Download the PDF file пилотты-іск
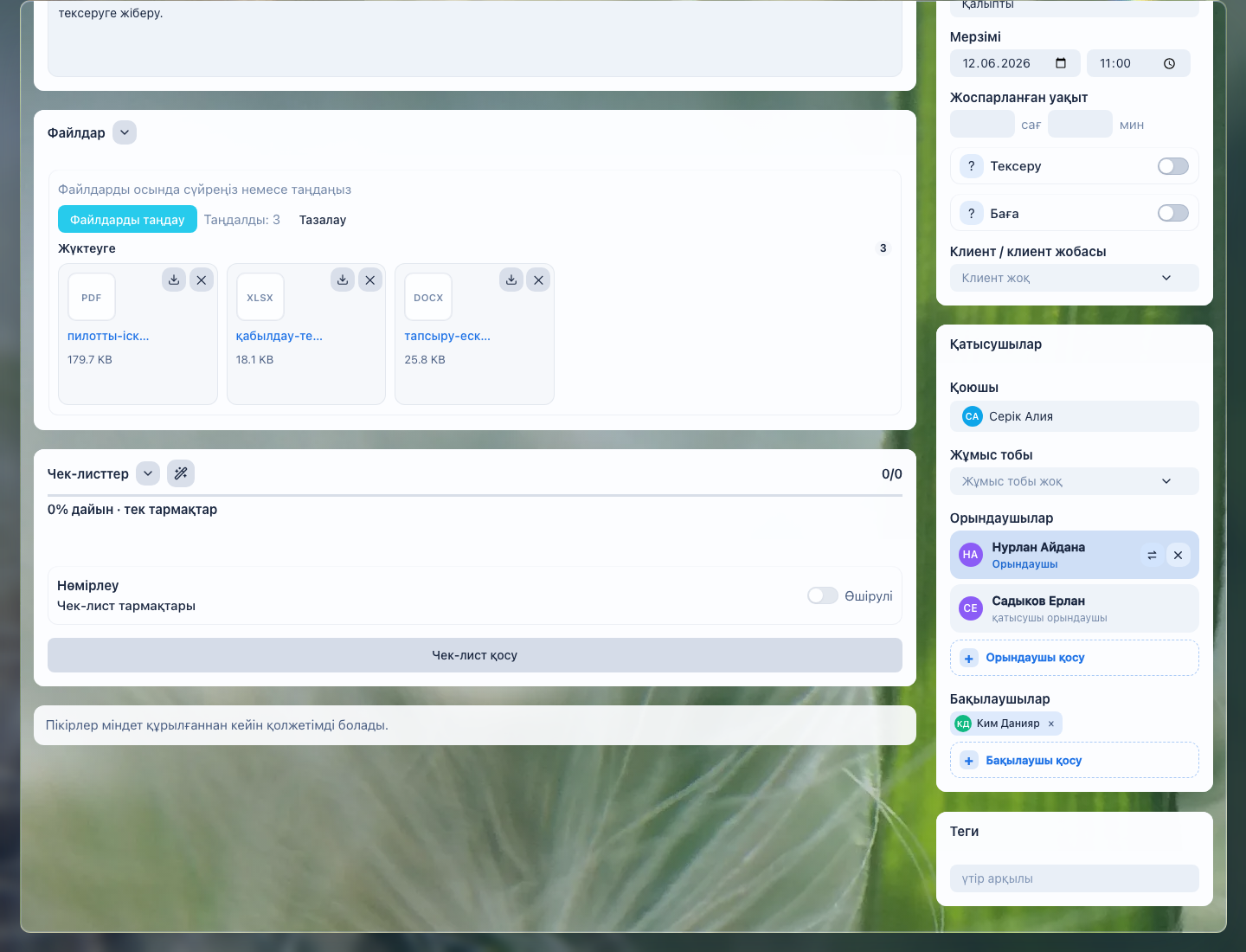Screen dimensions: 1246x952 (174, 280)
